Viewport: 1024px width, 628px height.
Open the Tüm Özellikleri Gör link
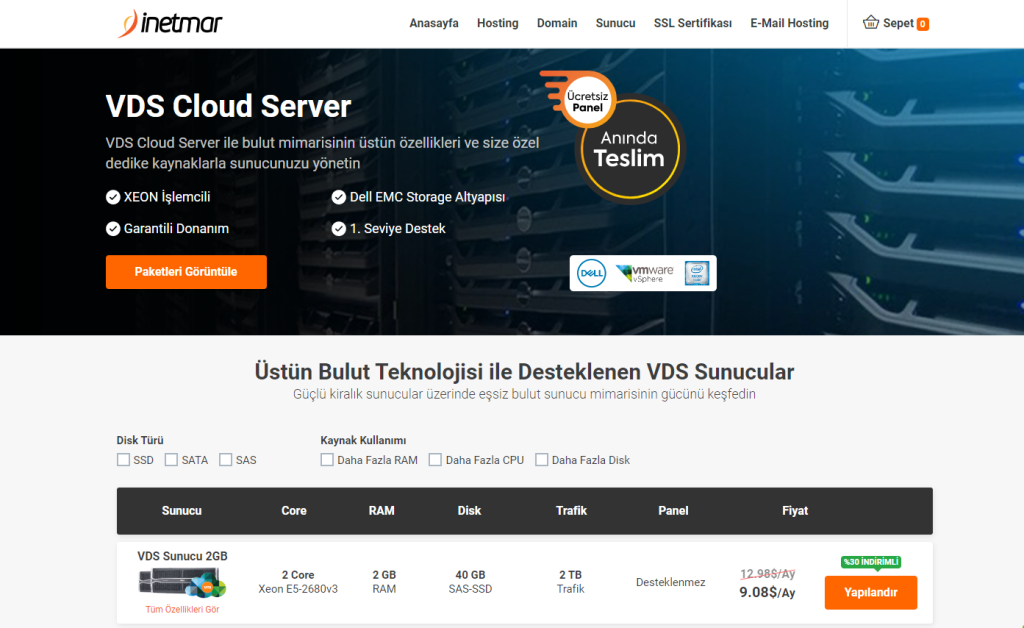pyautogui.click(x=182, y=608)
